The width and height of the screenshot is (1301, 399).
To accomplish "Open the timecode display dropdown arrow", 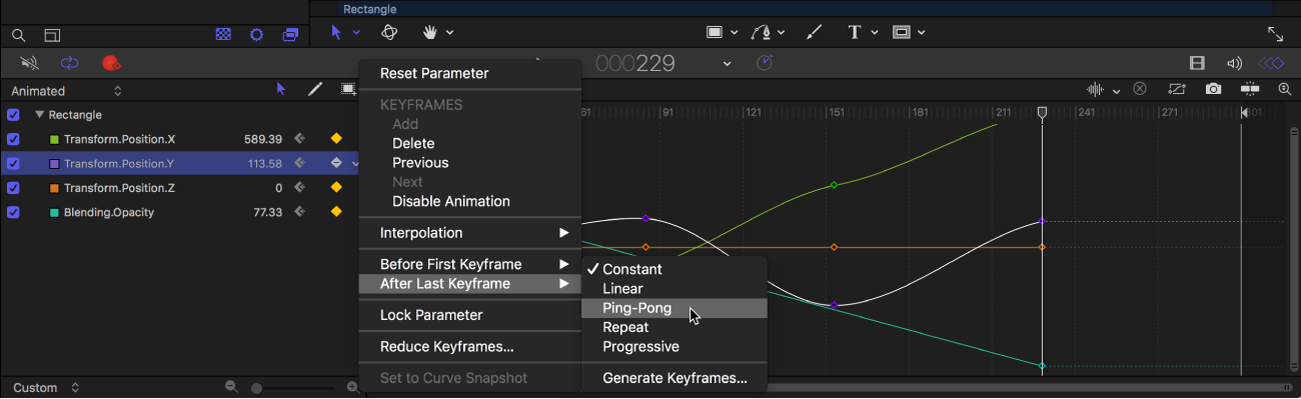I will pos(727,64).
